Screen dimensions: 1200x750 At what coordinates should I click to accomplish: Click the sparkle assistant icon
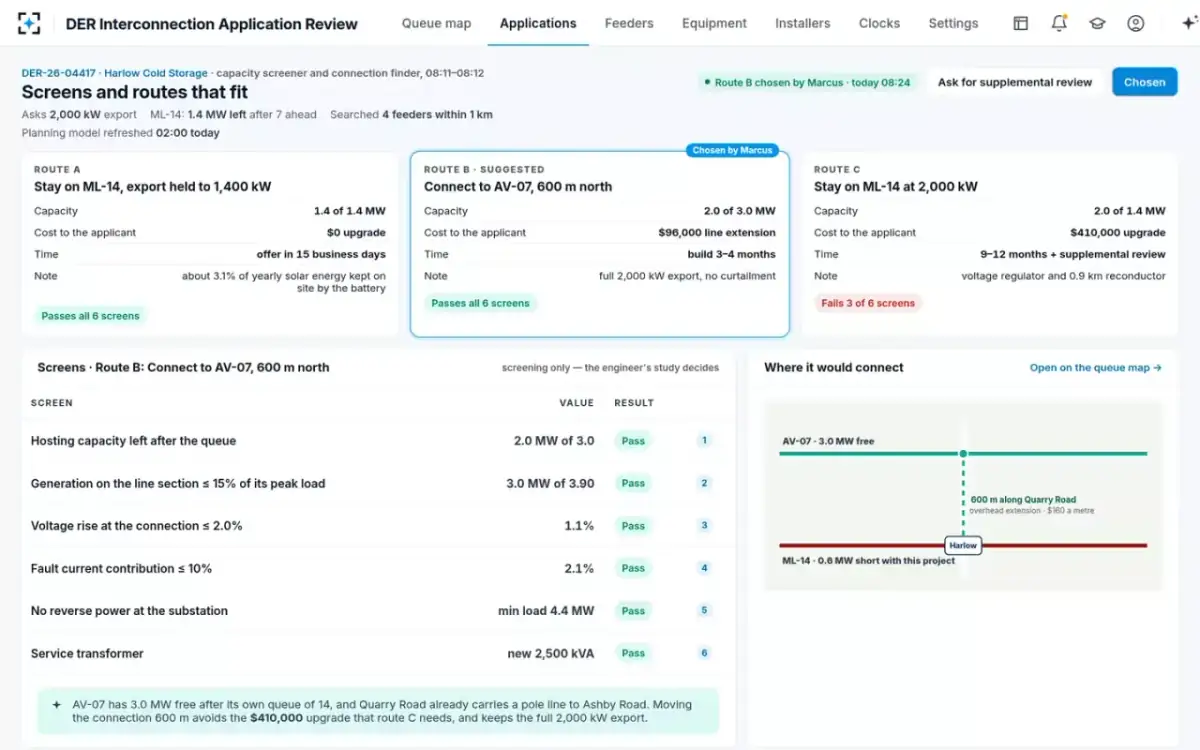click(1188, 23)
